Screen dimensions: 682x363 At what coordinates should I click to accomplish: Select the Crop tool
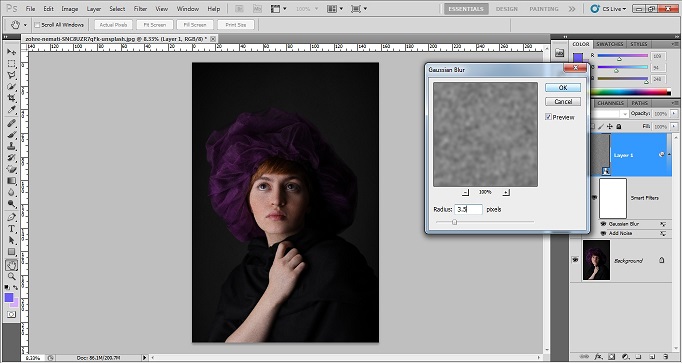[x=11, y=98]
